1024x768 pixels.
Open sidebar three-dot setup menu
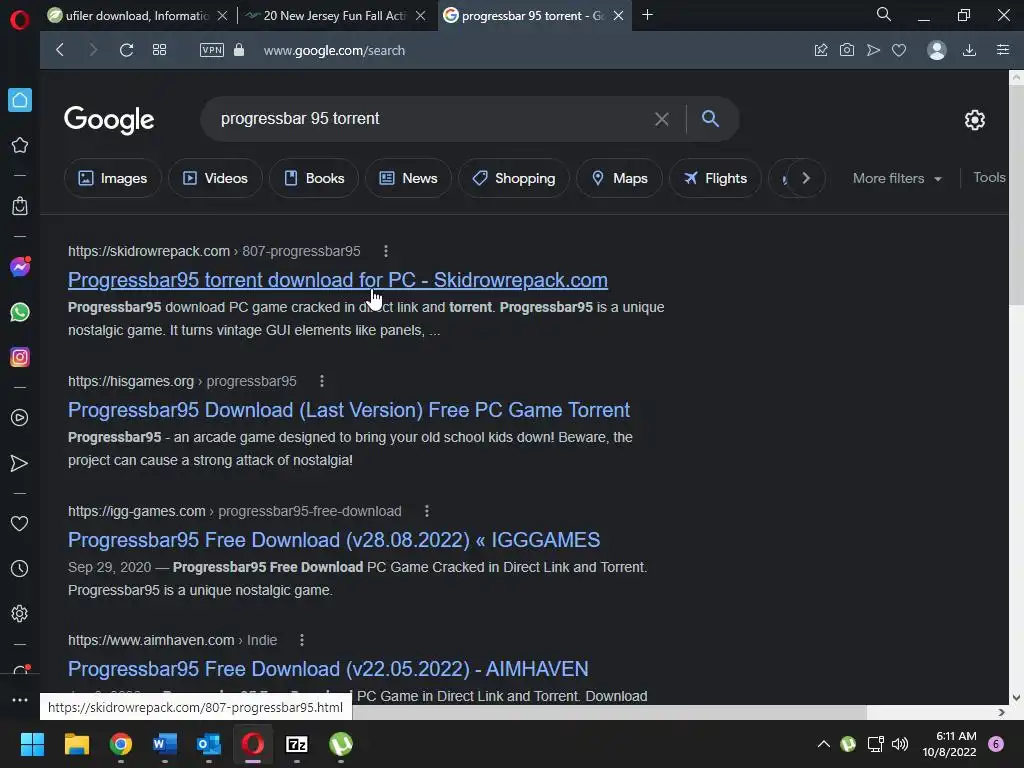point(20,699)
